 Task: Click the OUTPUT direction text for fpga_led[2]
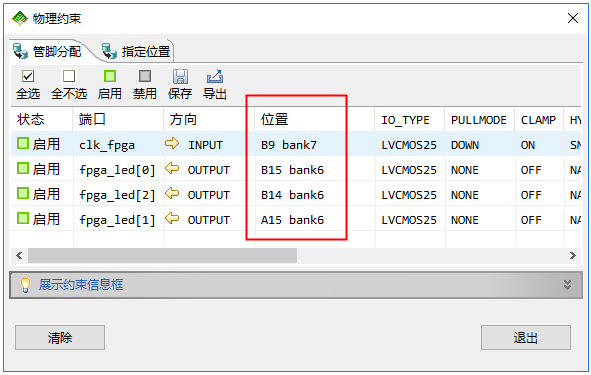pyautogui.click(x=208, y=195)
